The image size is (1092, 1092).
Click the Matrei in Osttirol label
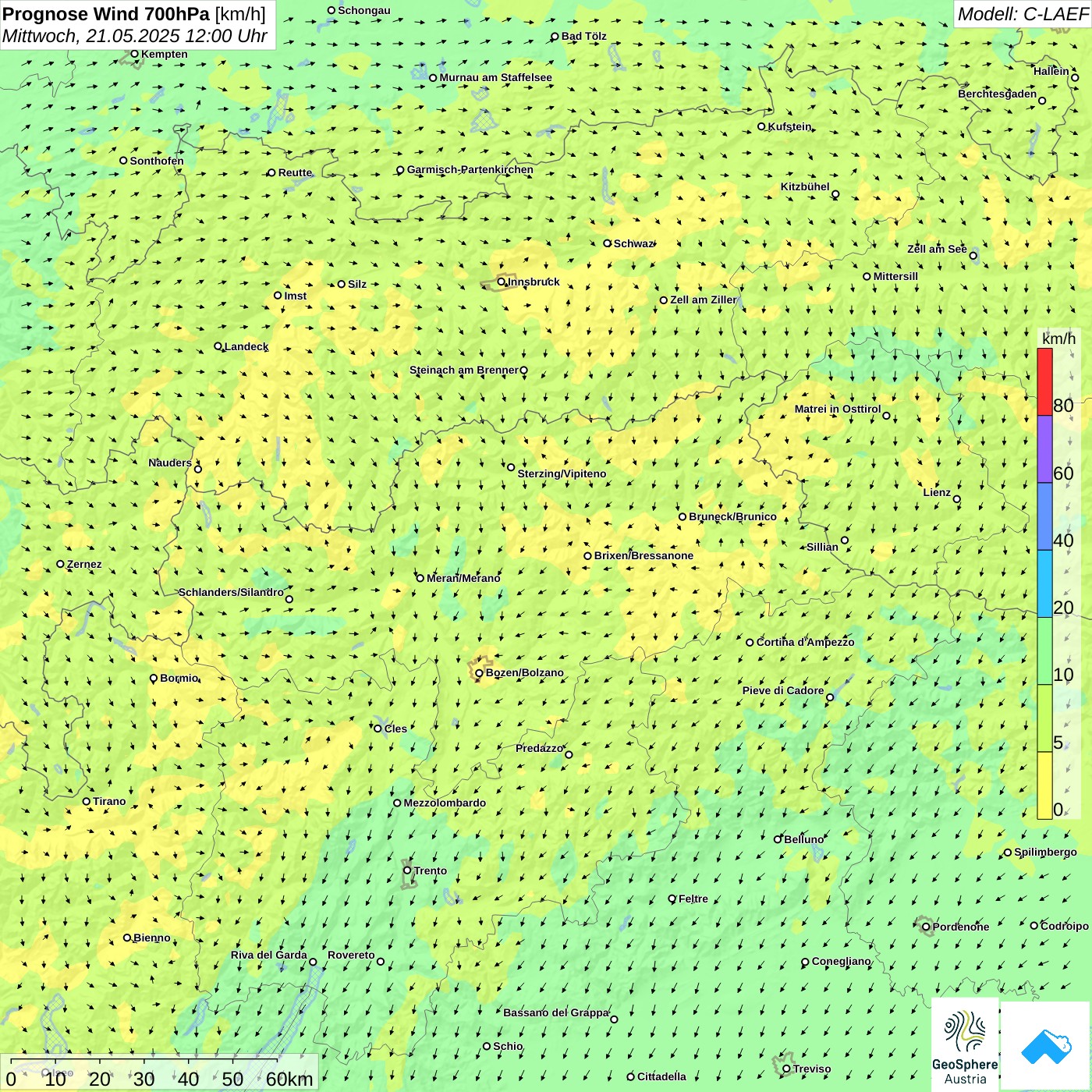[x=838, y=409]
